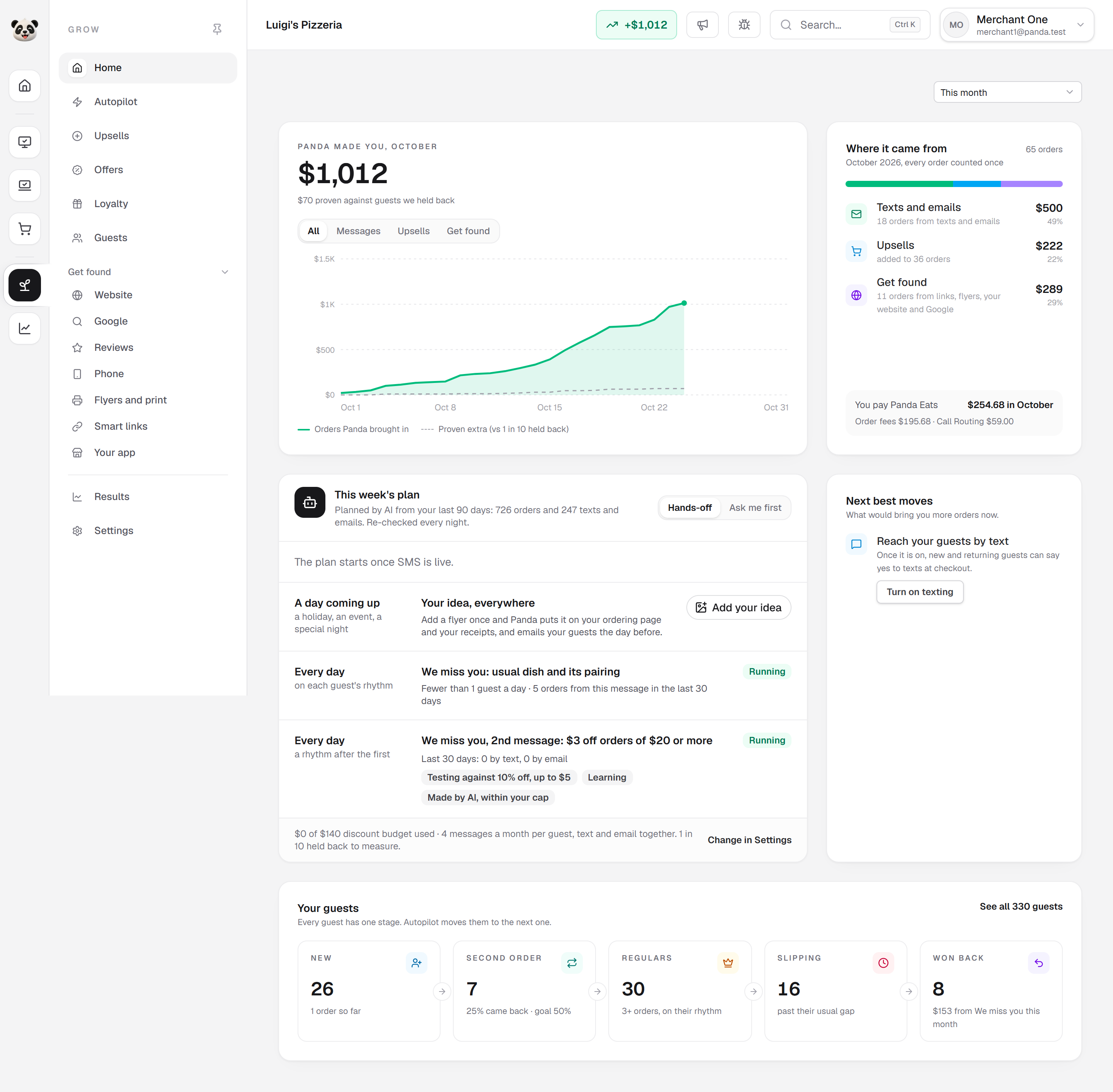Click the Won back return-arrow icon

point(1038,963)
